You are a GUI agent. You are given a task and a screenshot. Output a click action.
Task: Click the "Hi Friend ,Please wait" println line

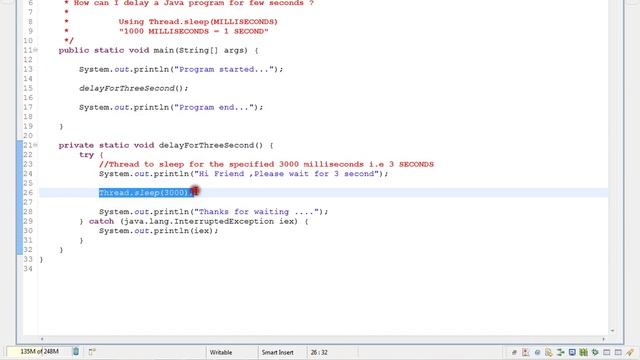pyautogui.click(x=243, y=173)
